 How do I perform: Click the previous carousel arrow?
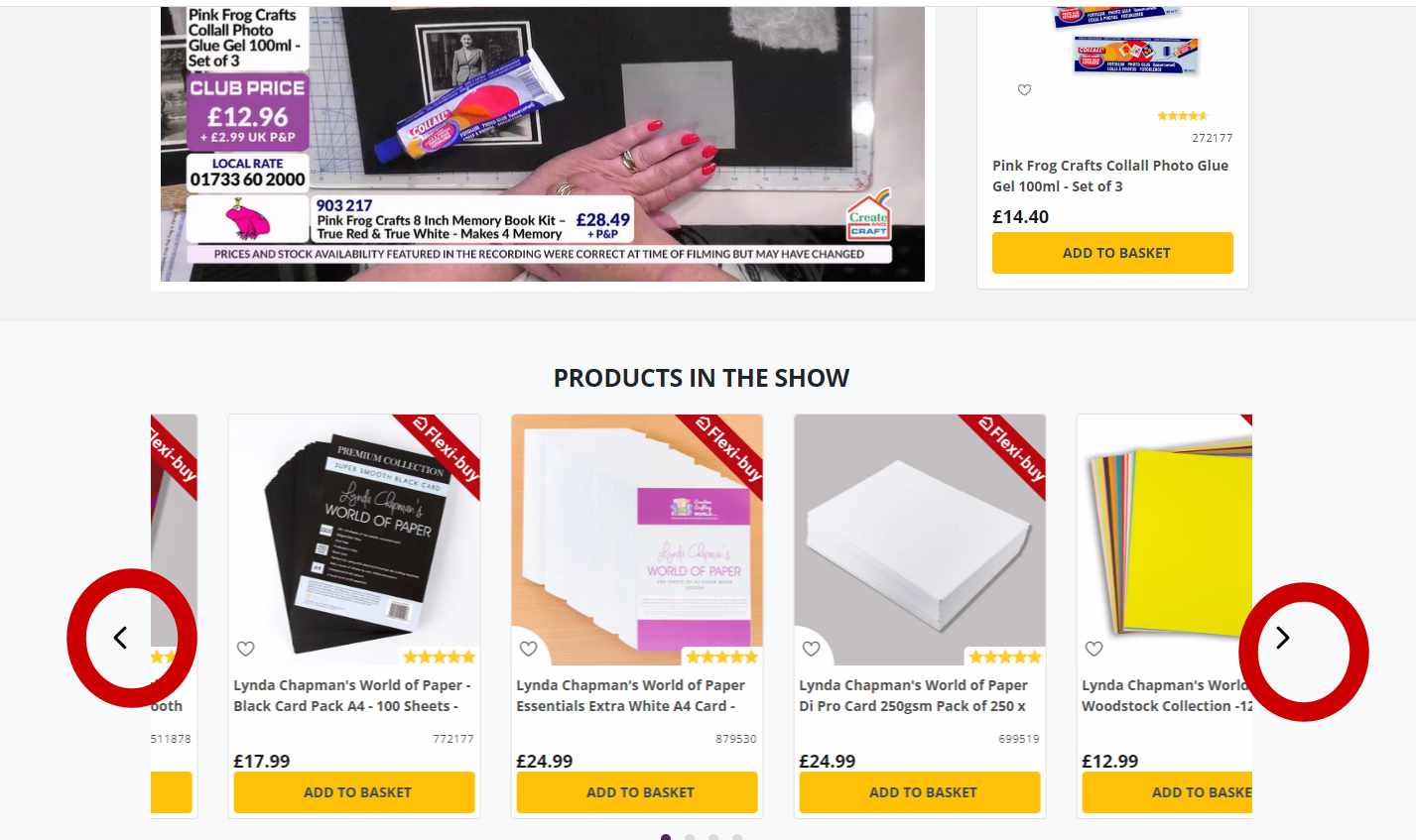click(x=120, y=638)
